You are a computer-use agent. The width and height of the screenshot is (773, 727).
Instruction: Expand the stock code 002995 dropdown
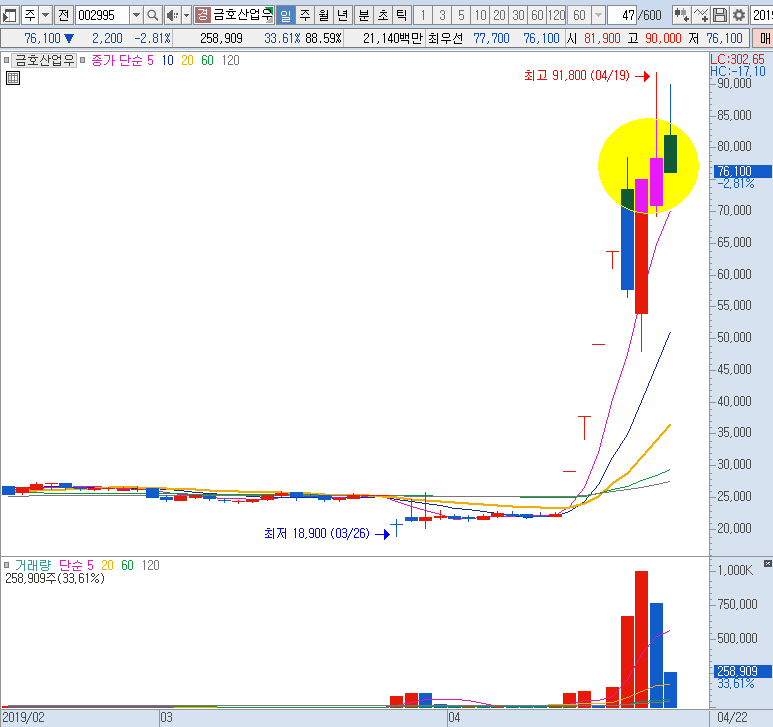pos(135,15)
